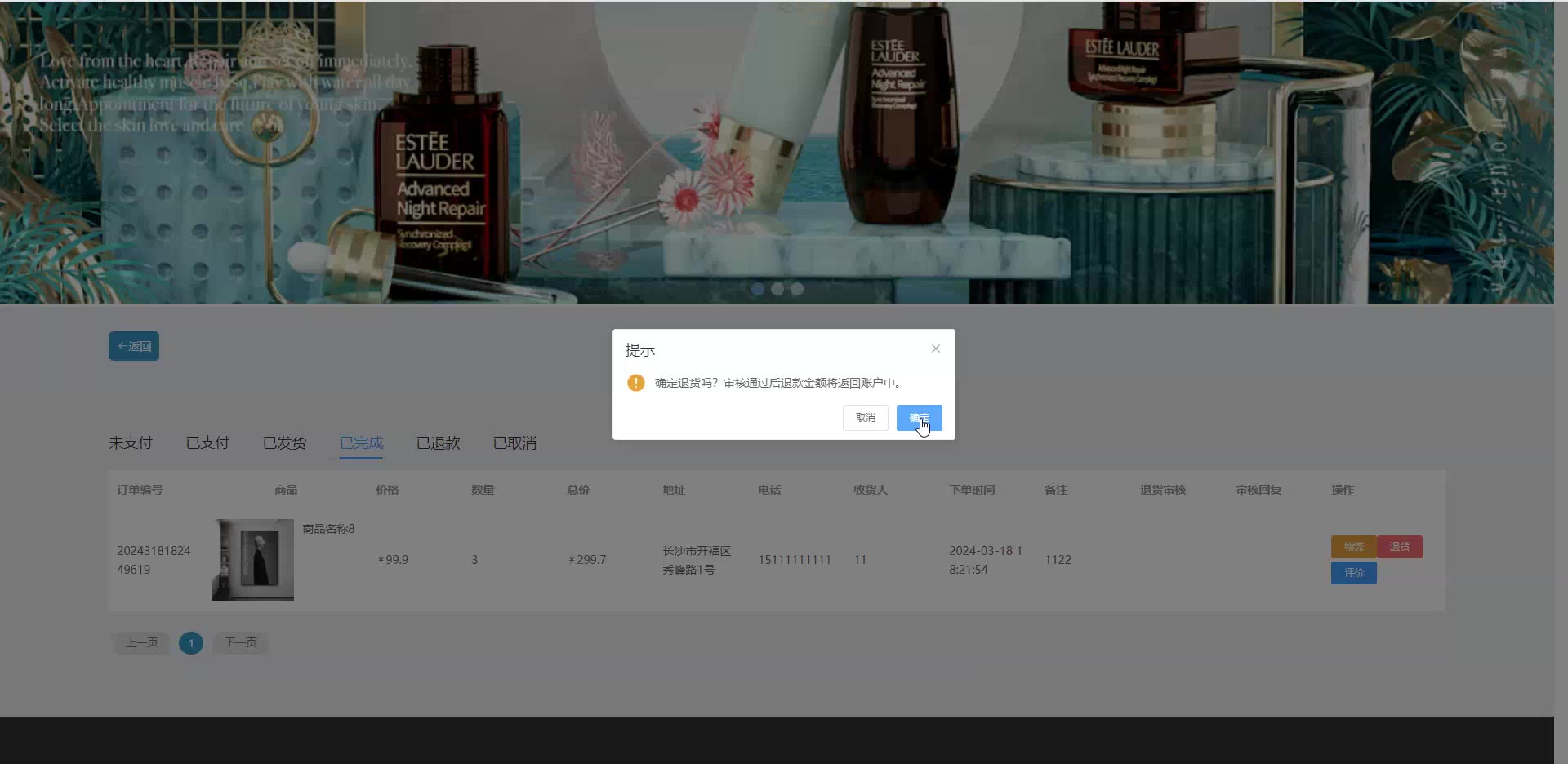1568x764 pixels.
Task: Click the 提示 dialog title
Action: [640, 350]
